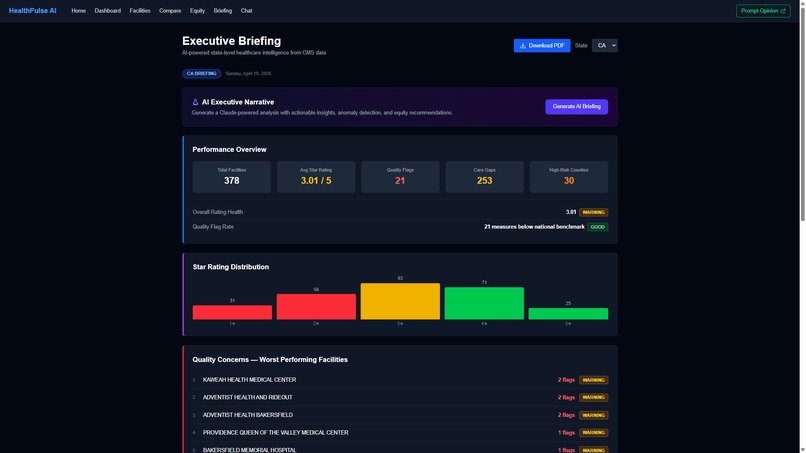Open the Chat page
Image resolution: width=806 pixels, height=453 pixels.
point(247,11)
